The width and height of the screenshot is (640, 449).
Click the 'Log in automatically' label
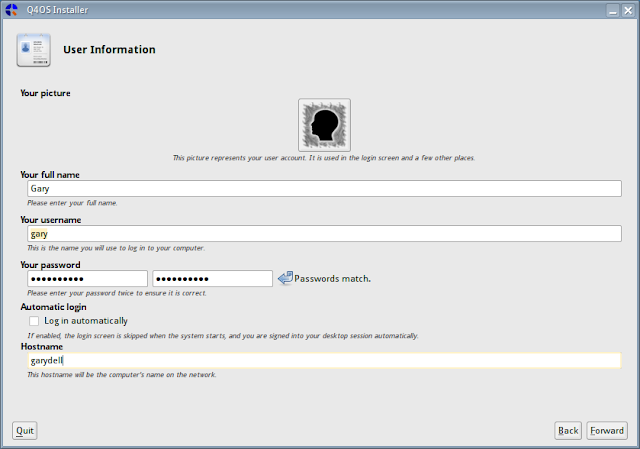(86, 321)
